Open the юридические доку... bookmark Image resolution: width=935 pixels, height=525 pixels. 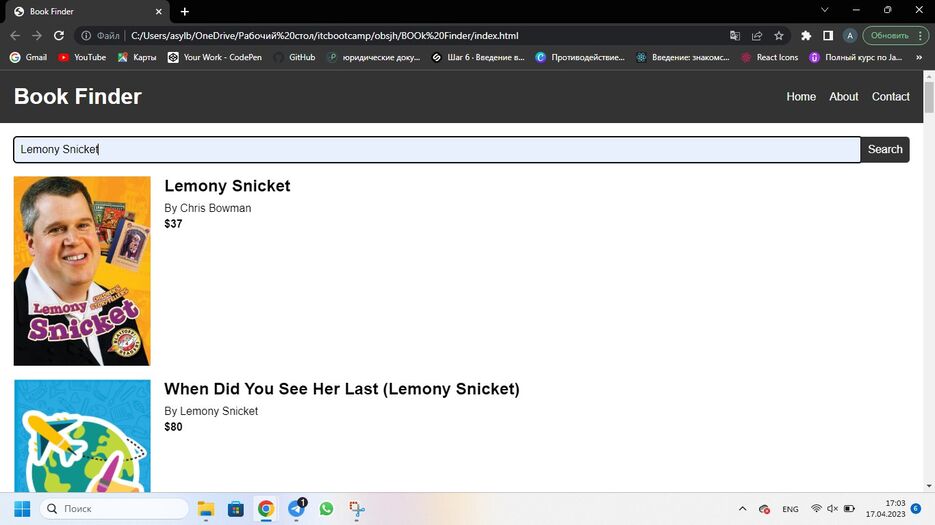pos(374,57)
